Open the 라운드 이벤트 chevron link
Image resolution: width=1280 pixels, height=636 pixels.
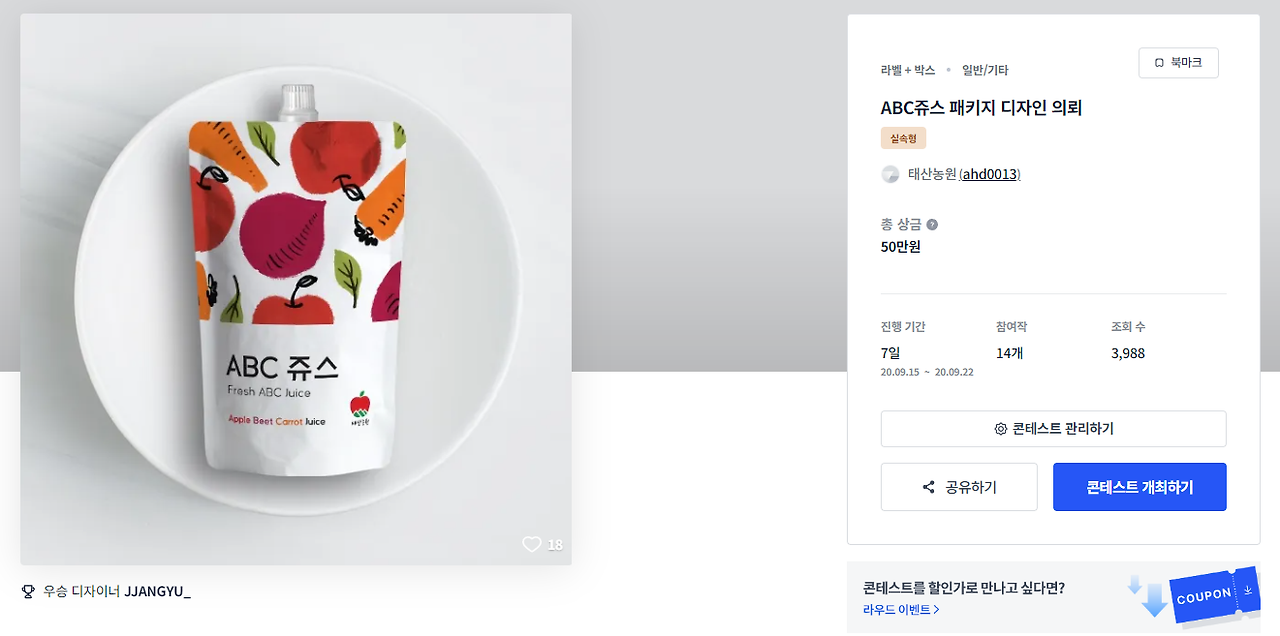(901, 609)
